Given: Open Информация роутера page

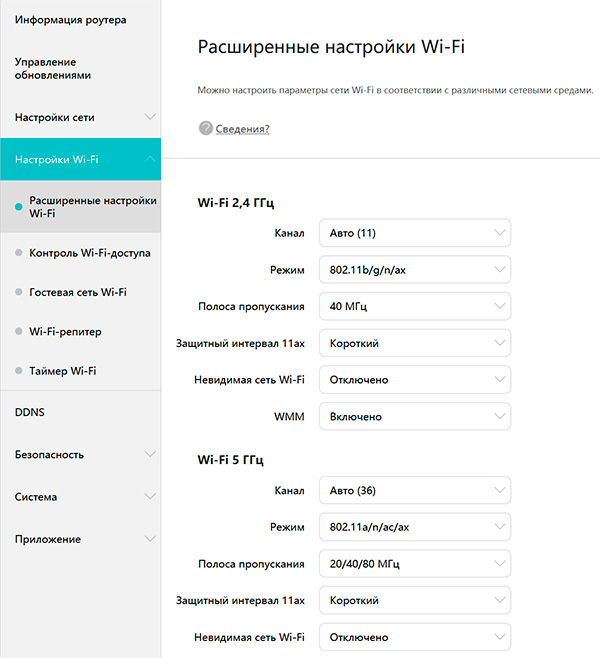Looking at the screenshot, I should 70,20.
